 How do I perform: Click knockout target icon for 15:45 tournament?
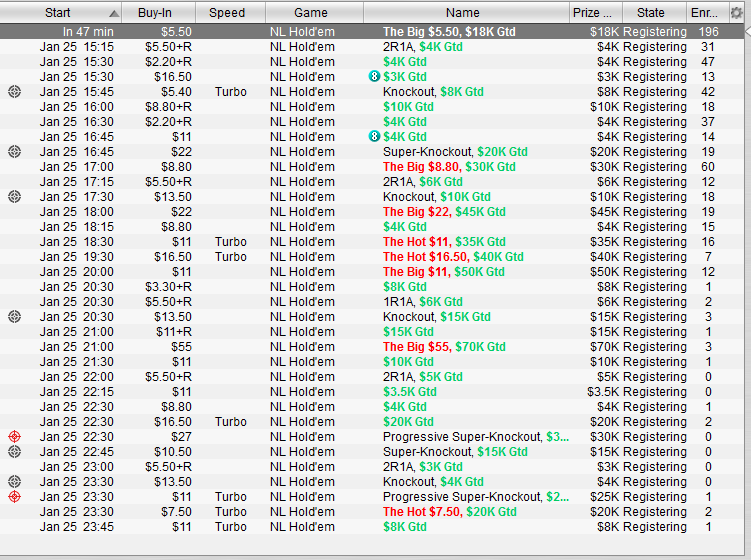[x=15, y=91]
